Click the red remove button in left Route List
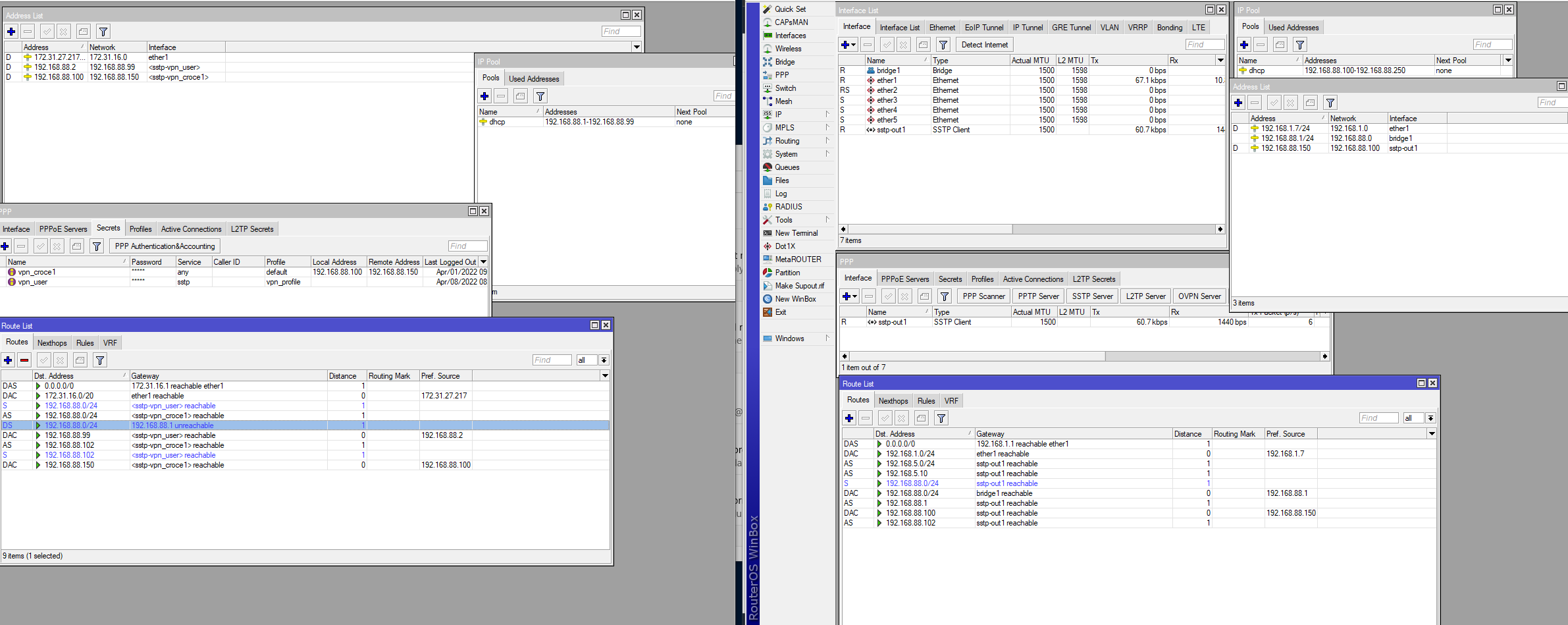 24,360
